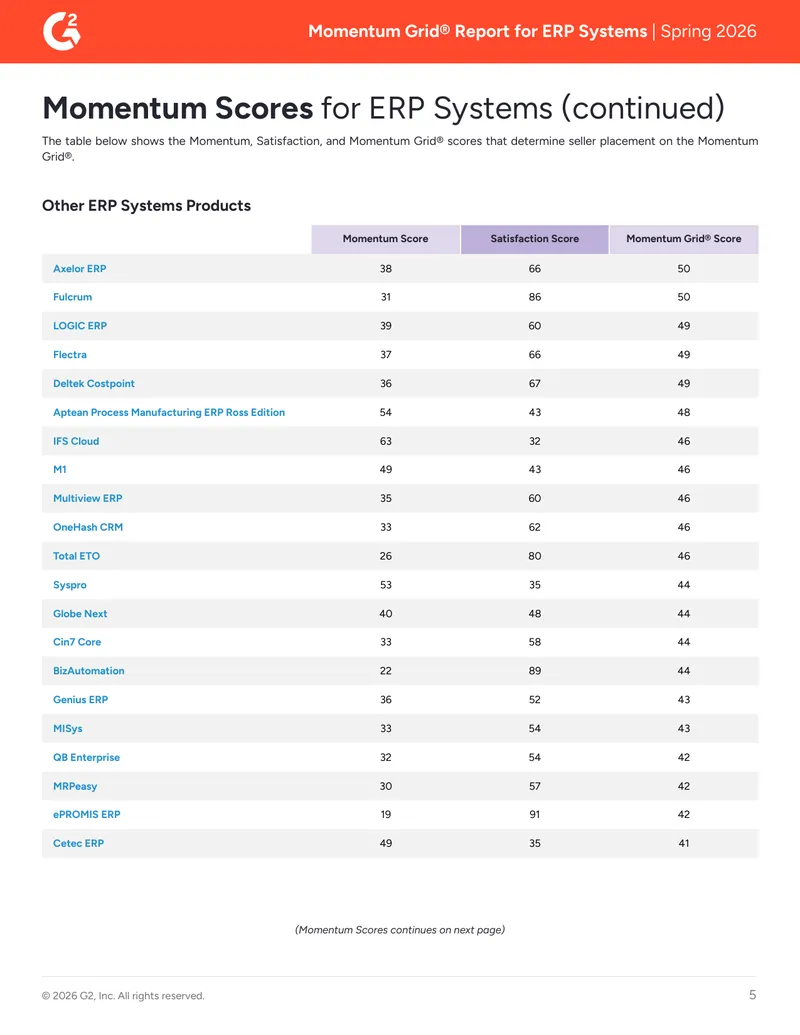Image resolution: width=800 pixels, height=1035 pixels.
Task: Click Aptean Process Manufacturing ERP Ross Edition
Action: coord(169,413)
